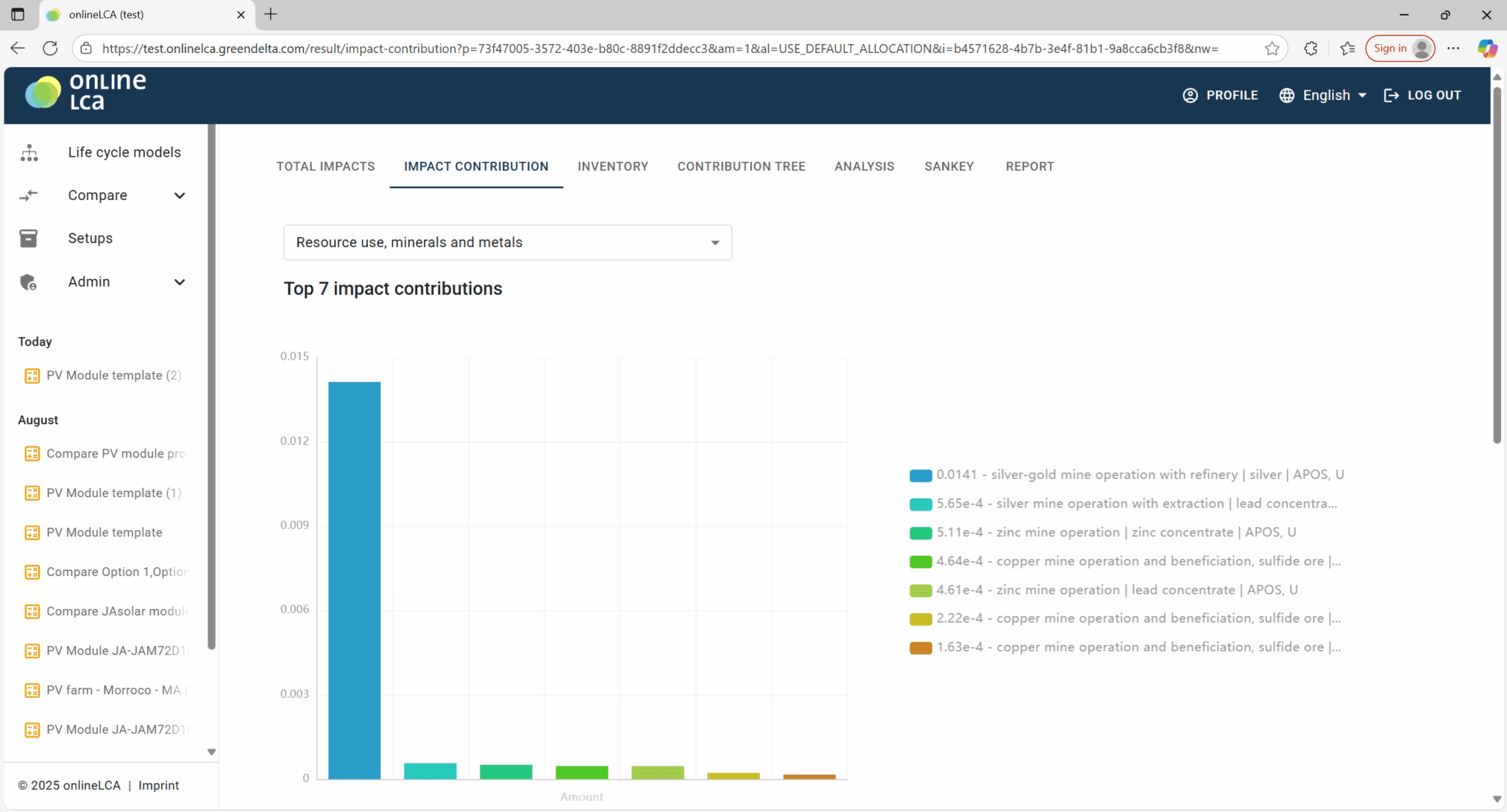
Task: Click the Life cycle models sidebar icon
Action: [29, 152]
